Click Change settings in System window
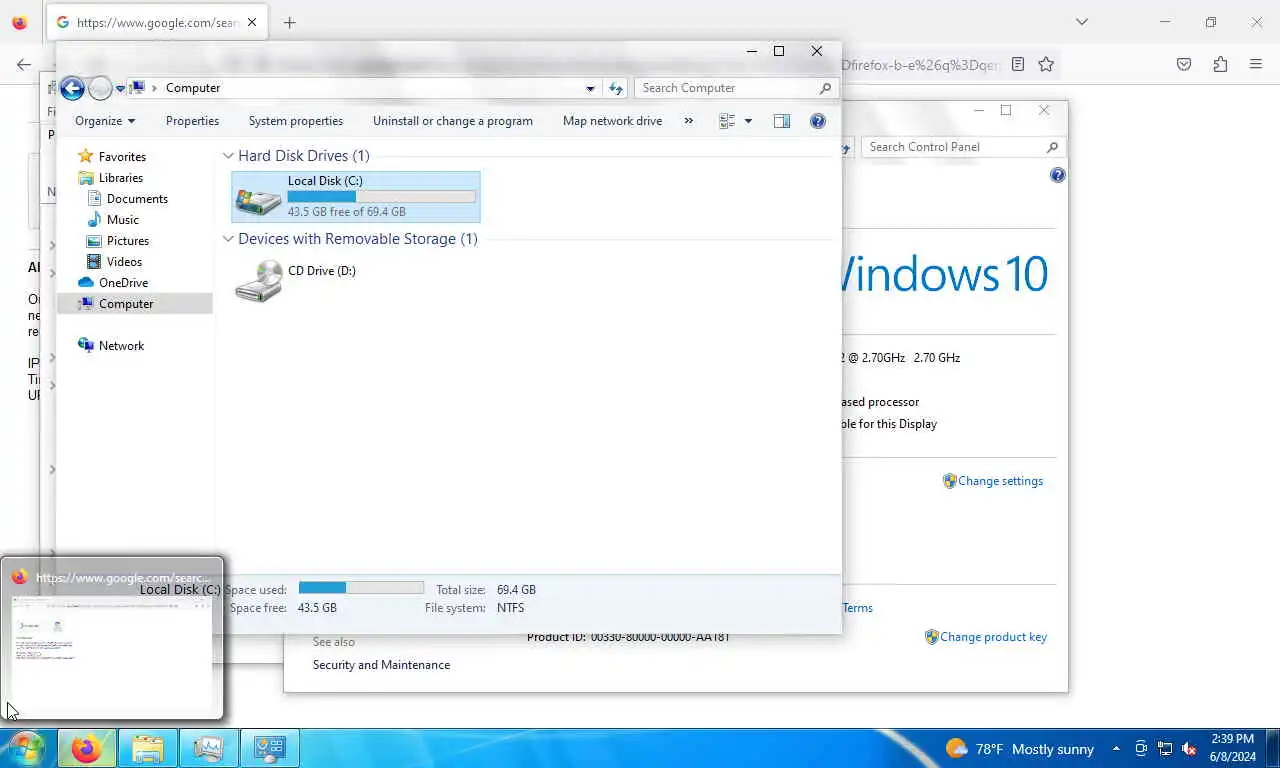This screenshot has height=768, width=1280. 1000,481
